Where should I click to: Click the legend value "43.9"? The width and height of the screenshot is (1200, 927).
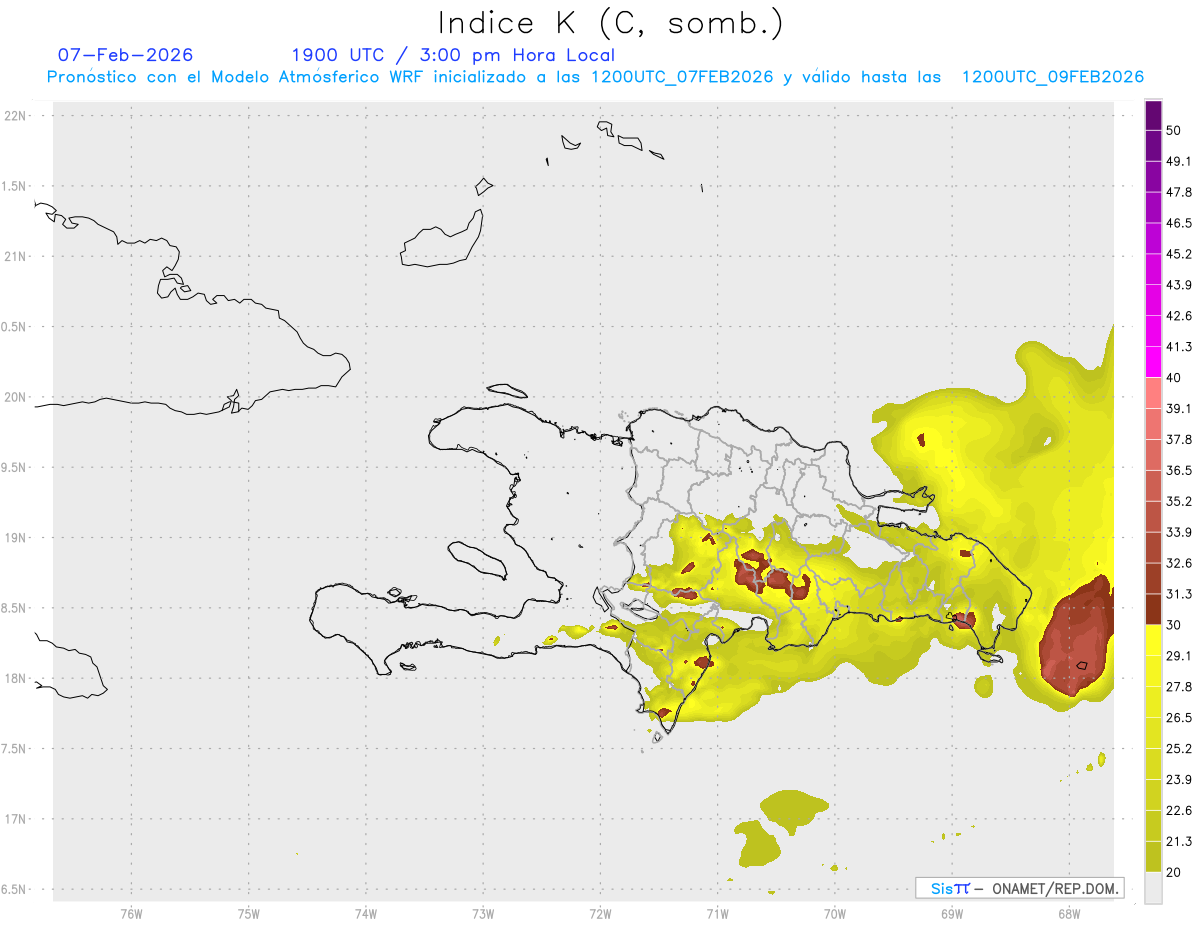coord(1179,285)
